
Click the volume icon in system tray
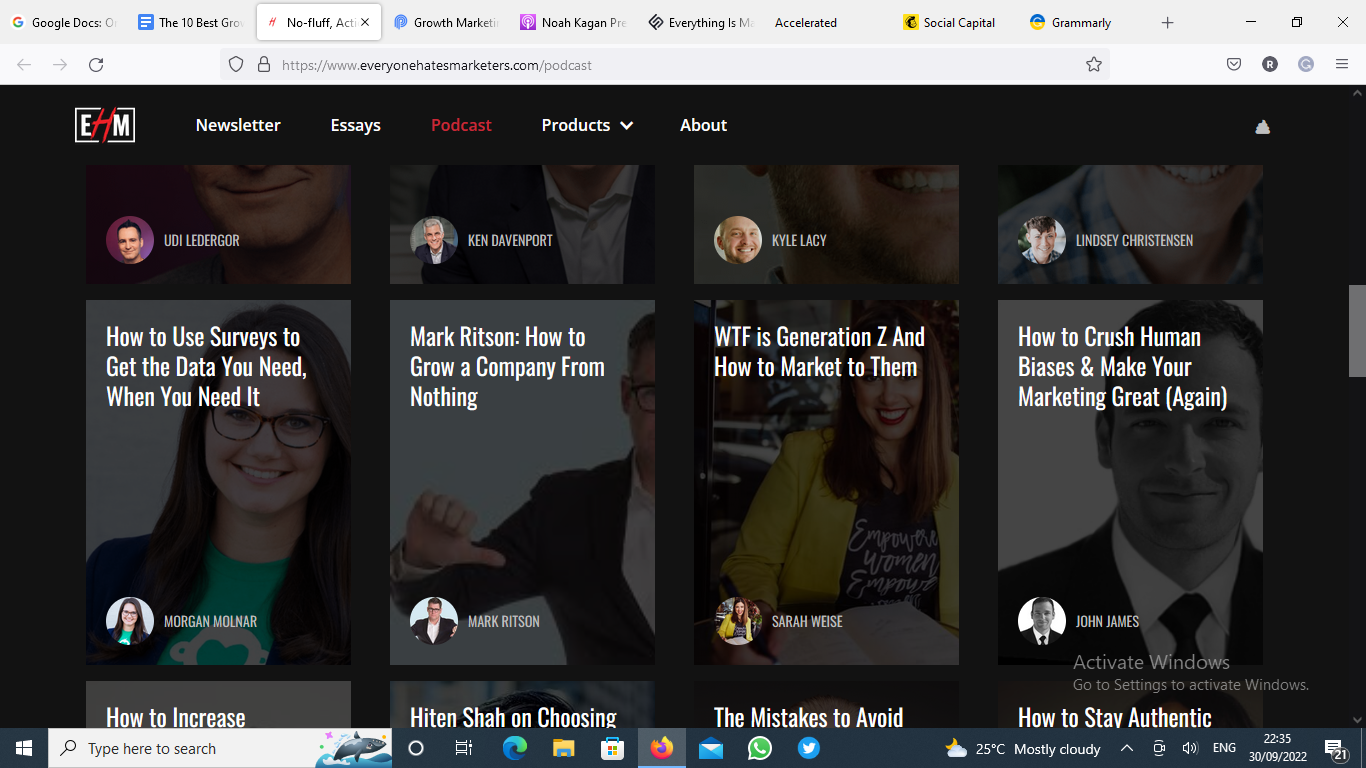(x=1190, y=748)
